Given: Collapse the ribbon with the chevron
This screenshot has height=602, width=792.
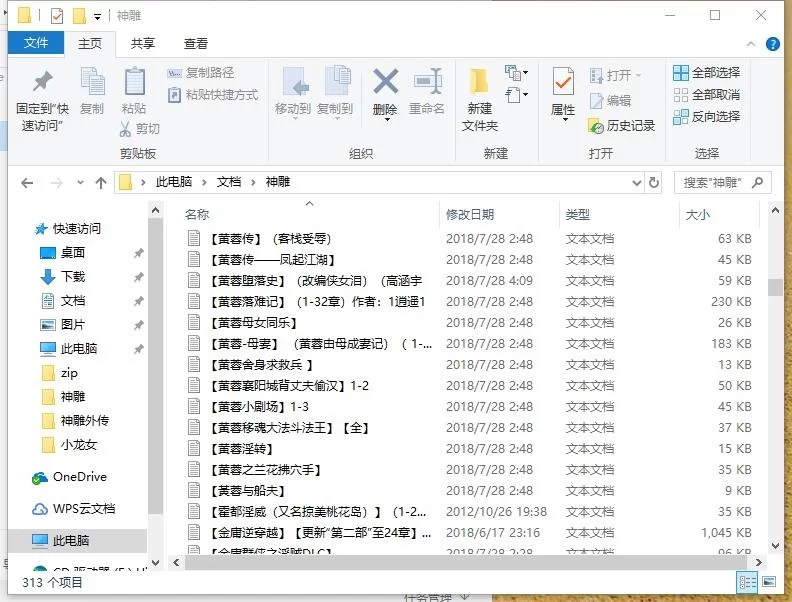Looking at the screenshot, I should pyautogui.click(x=751, y=44).
